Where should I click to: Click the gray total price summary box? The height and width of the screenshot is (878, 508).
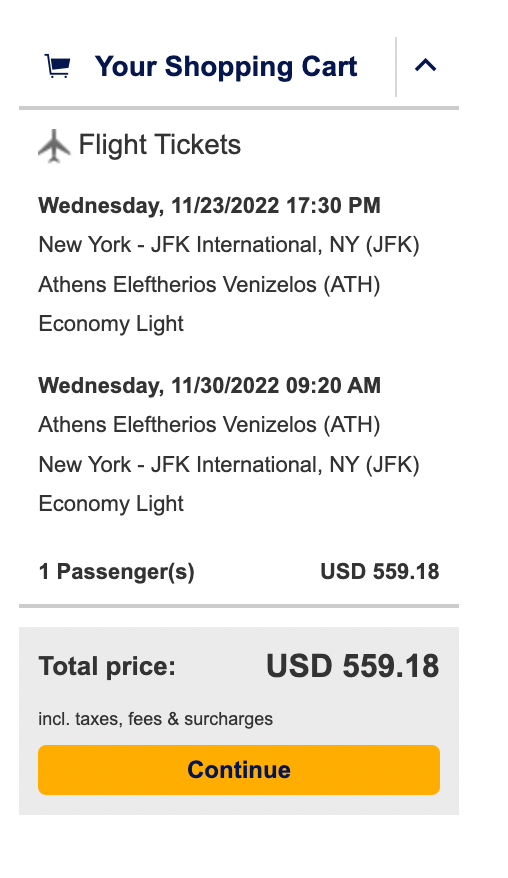(x=239, y=721)
